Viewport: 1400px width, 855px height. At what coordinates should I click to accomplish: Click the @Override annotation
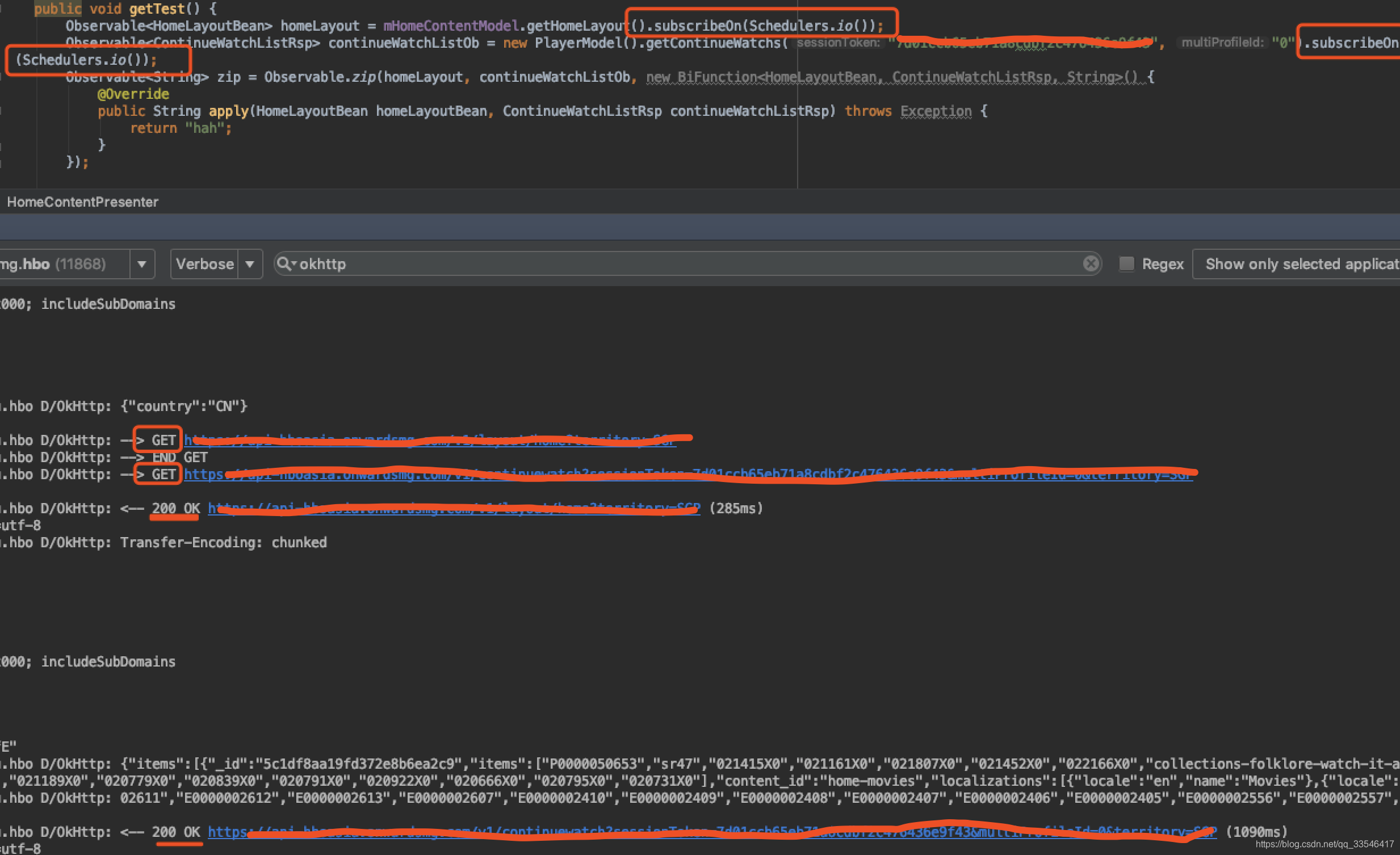click(133, 94)
